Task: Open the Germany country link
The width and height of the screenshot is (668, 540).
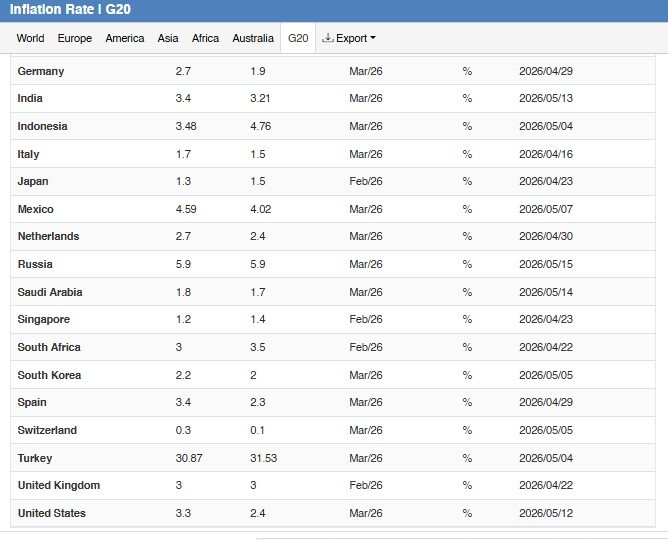Action: pos(41,72)
